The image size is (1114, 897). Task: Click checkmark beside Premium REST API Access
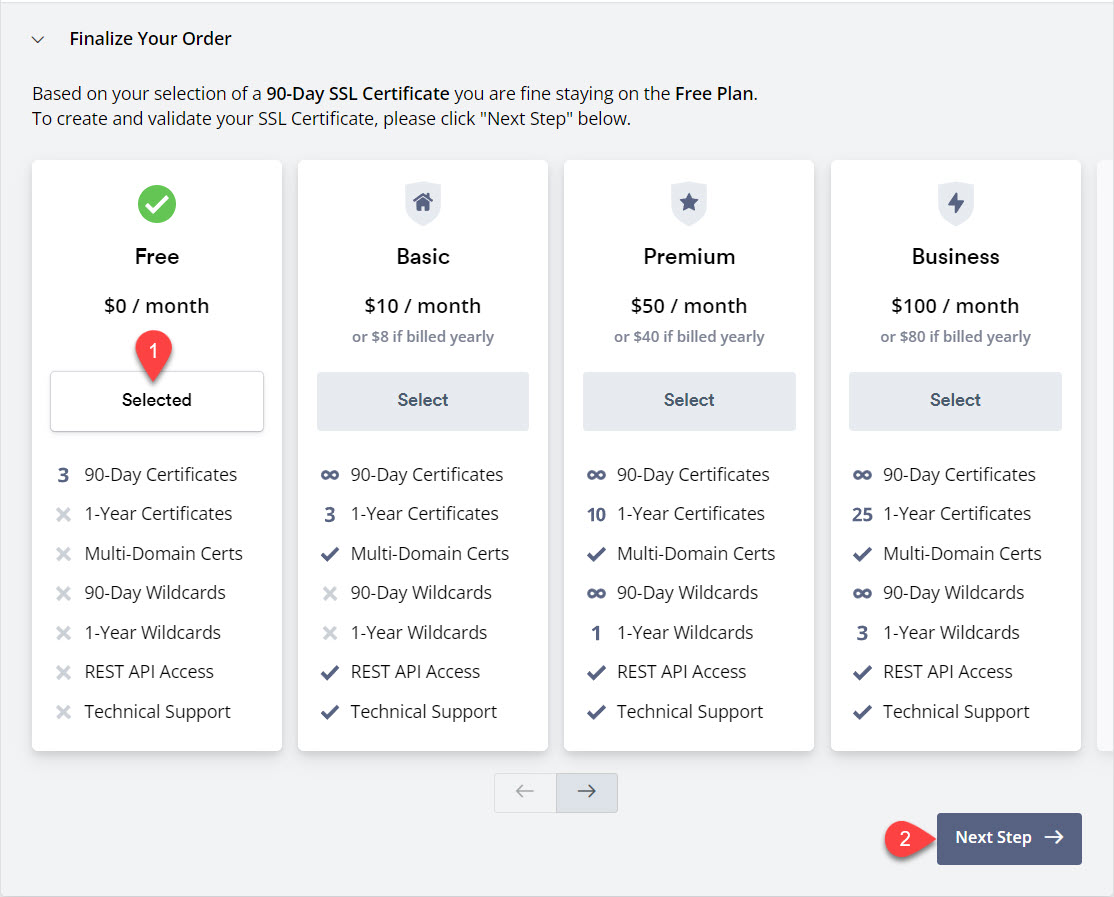[596, 672]
